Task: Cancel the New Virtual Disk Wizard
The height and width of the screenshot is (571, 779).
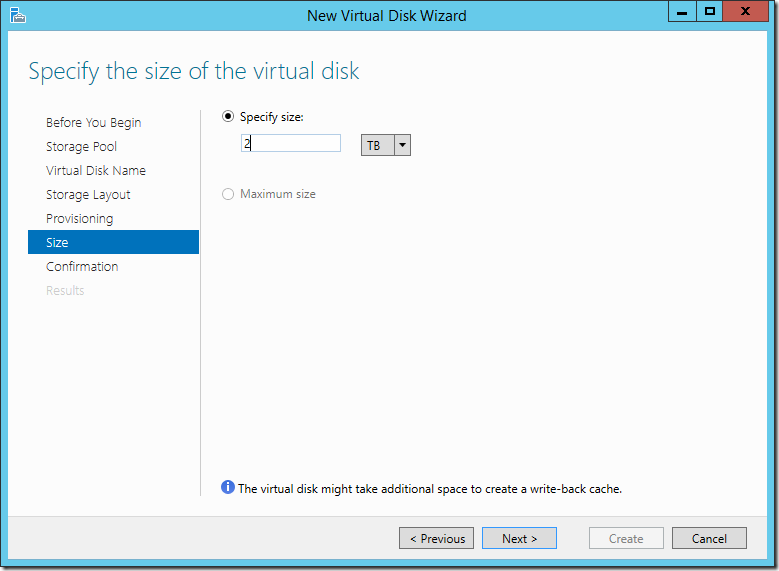Action: click(x=709, y=538)
